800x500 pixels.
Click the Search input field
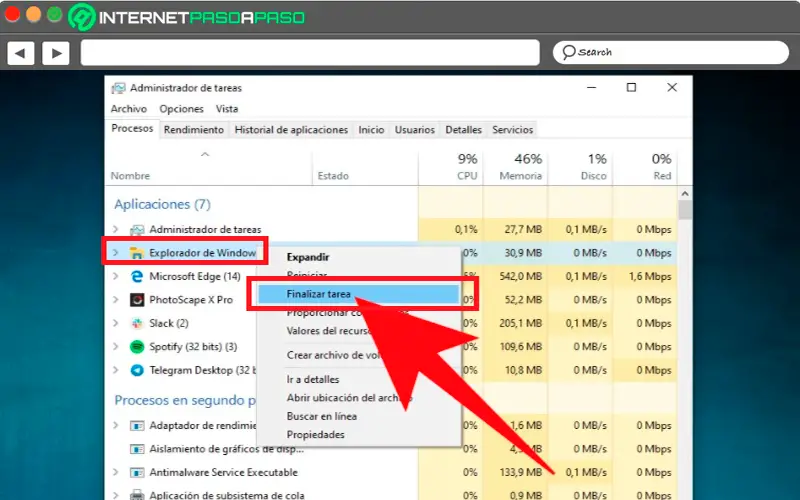[x=671, y=52]
